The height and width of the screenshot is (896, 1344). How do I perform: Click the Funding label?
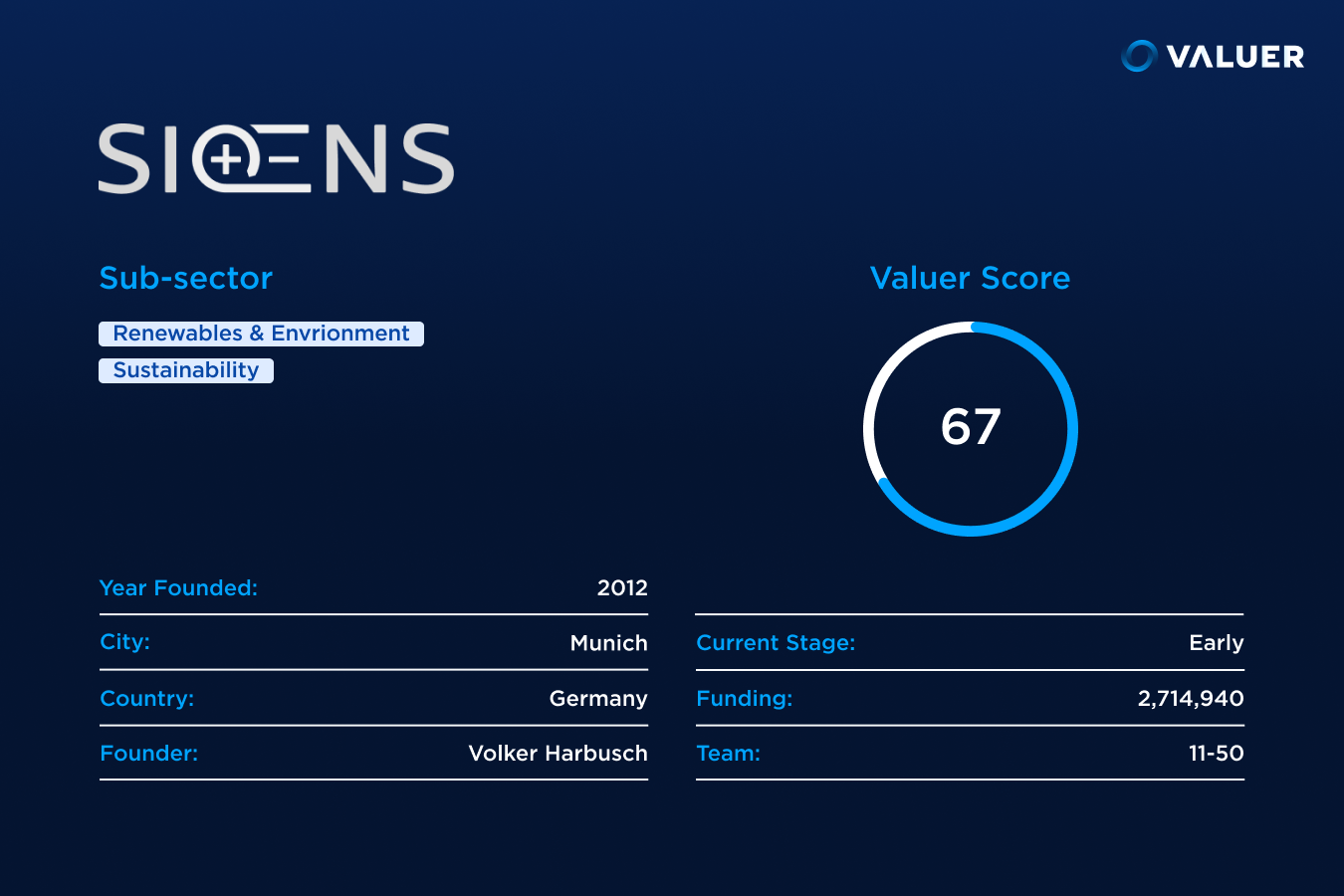pyautogui.click(x=744, y=699)
